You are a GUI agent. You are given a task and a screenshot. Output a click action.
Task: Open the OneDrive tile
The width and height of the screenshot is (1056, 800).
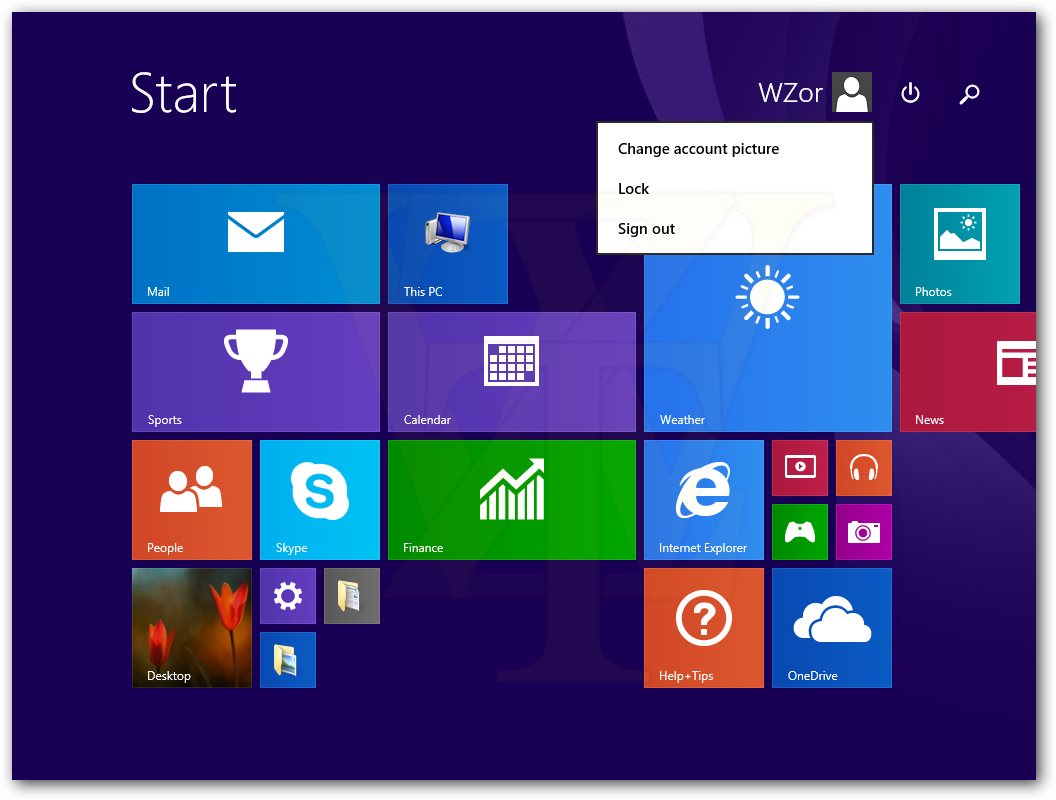[x=832, y=628]
